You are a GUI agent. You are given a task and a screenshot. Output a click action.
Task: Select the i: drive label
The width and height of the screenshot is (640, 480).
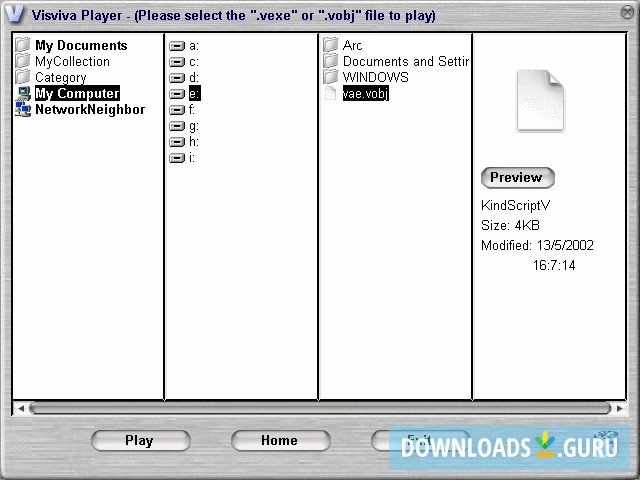192,158
